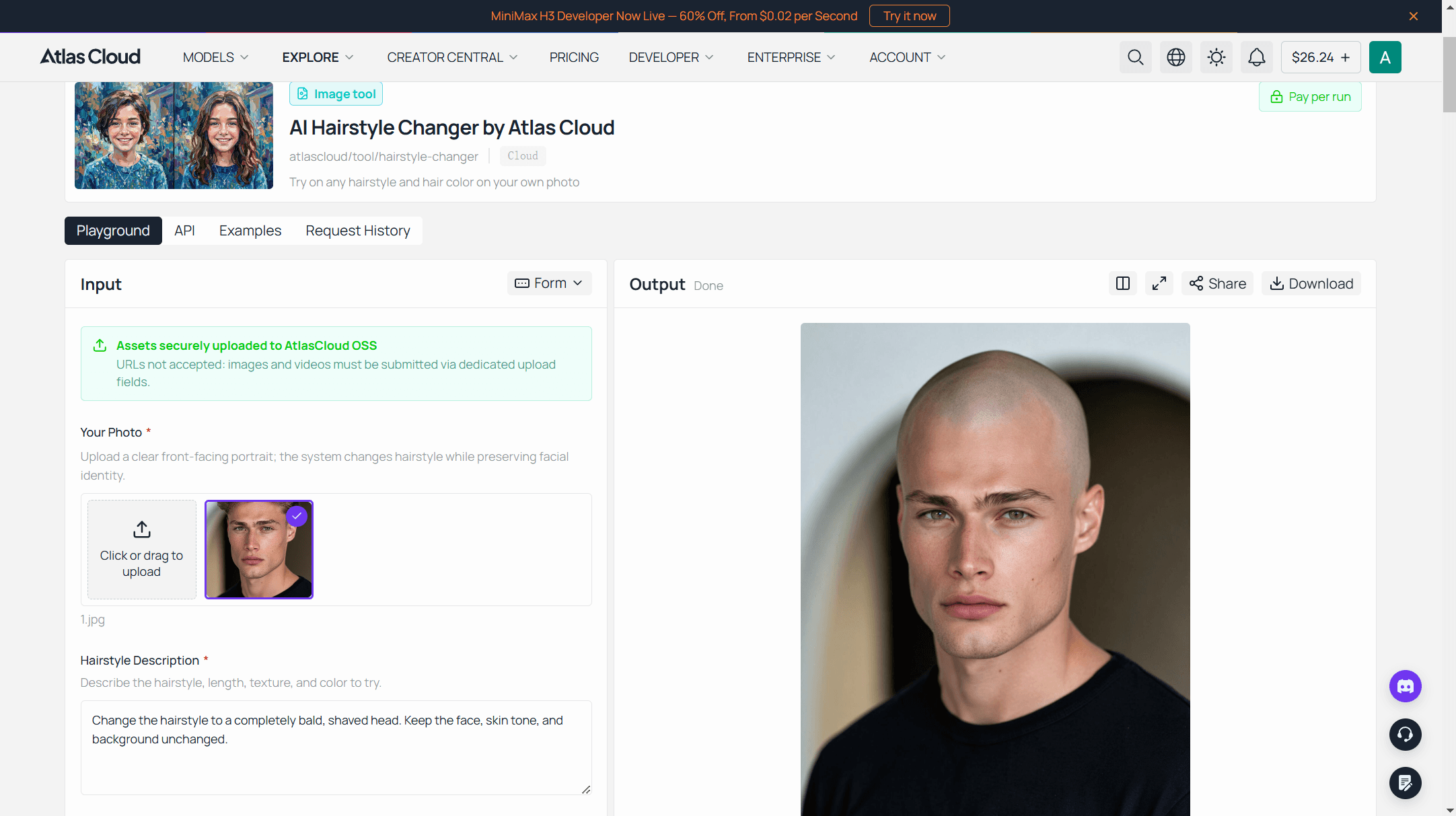Image resolution: width=1456 pixels, height=816 pixels.
Task: Click Try it now in banner
Action: pos(909,16)
